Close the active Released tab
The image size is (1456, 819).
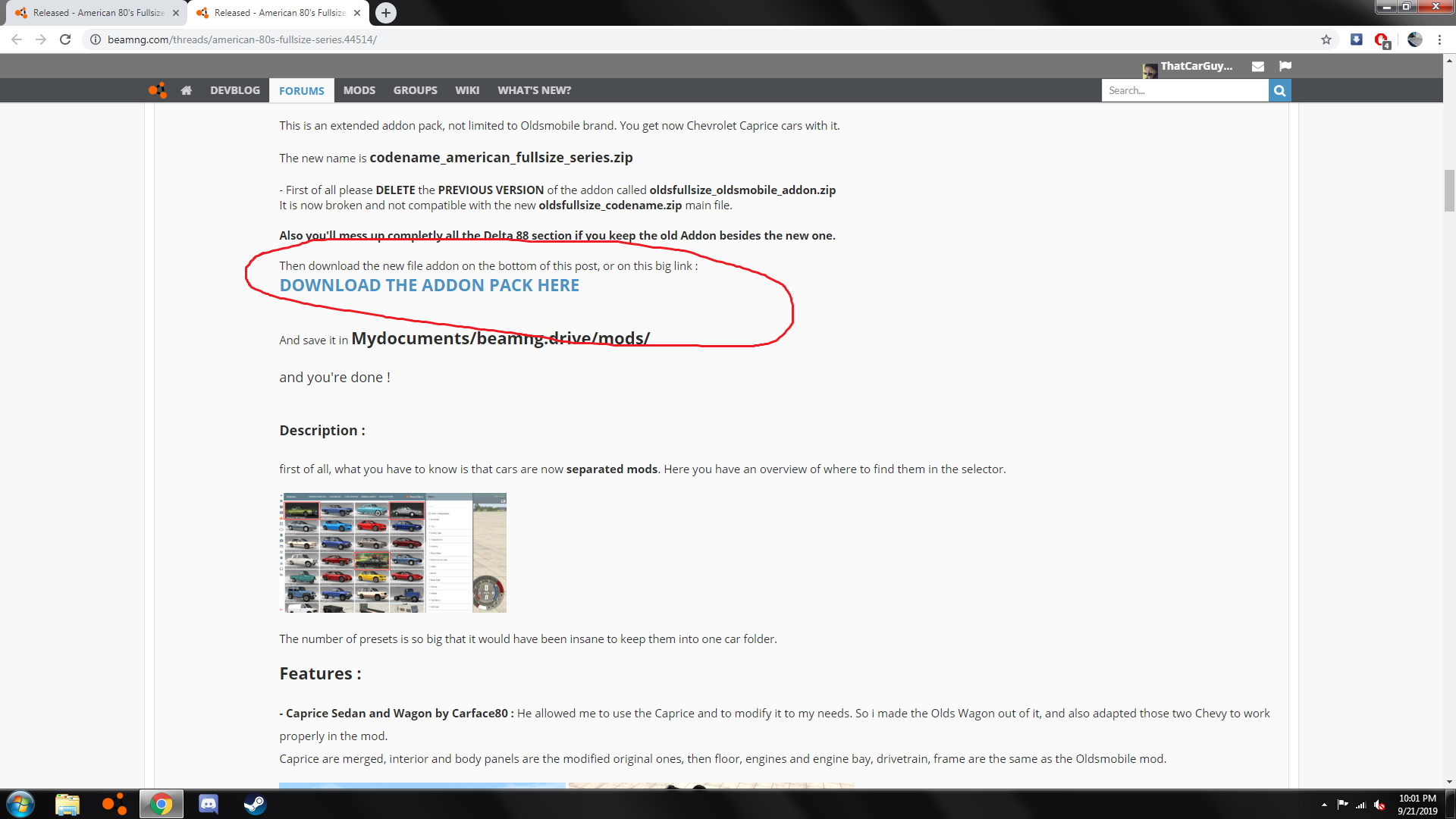[x=357, y=13]
